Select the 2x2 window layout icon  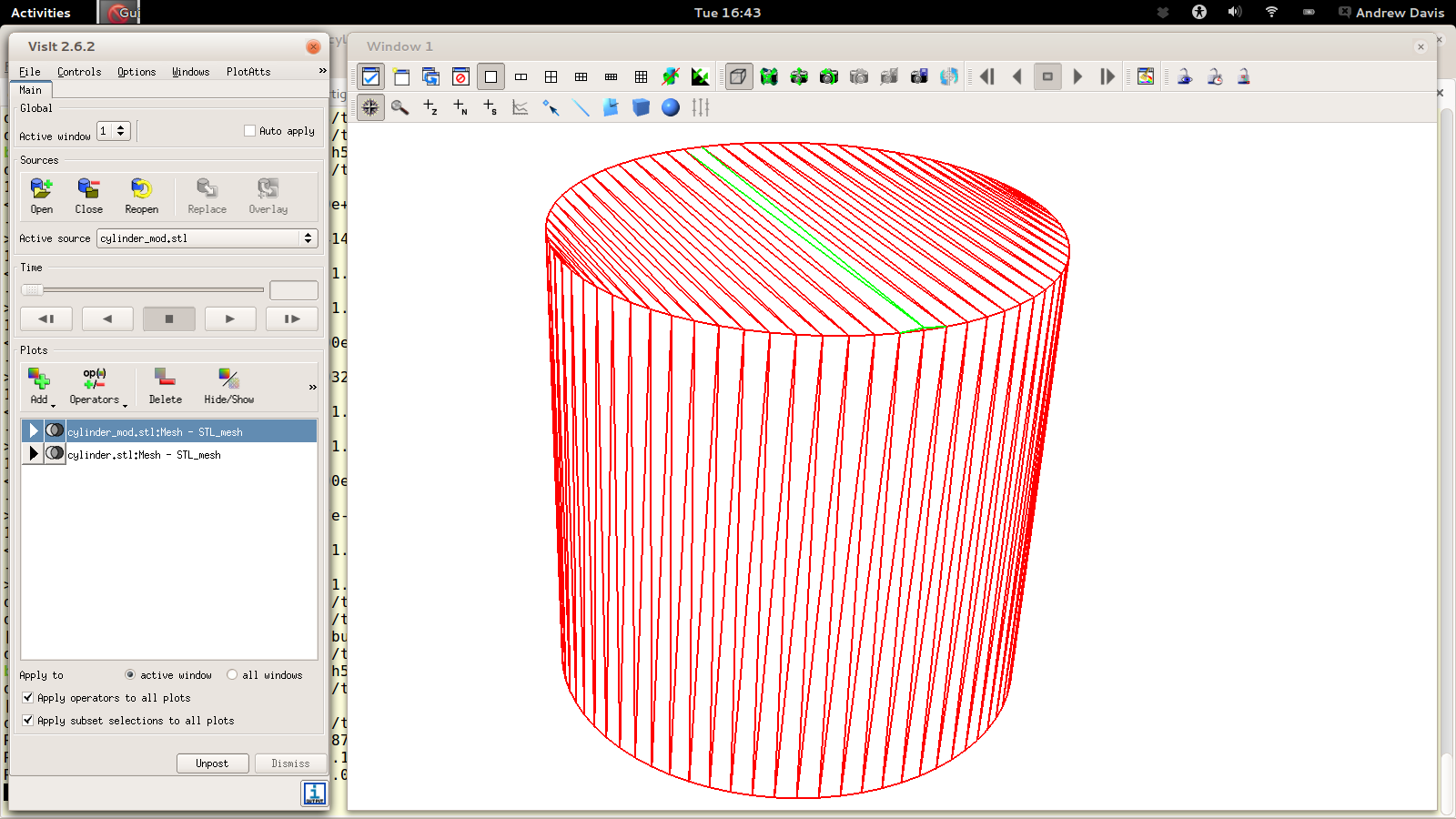point(551,76)
